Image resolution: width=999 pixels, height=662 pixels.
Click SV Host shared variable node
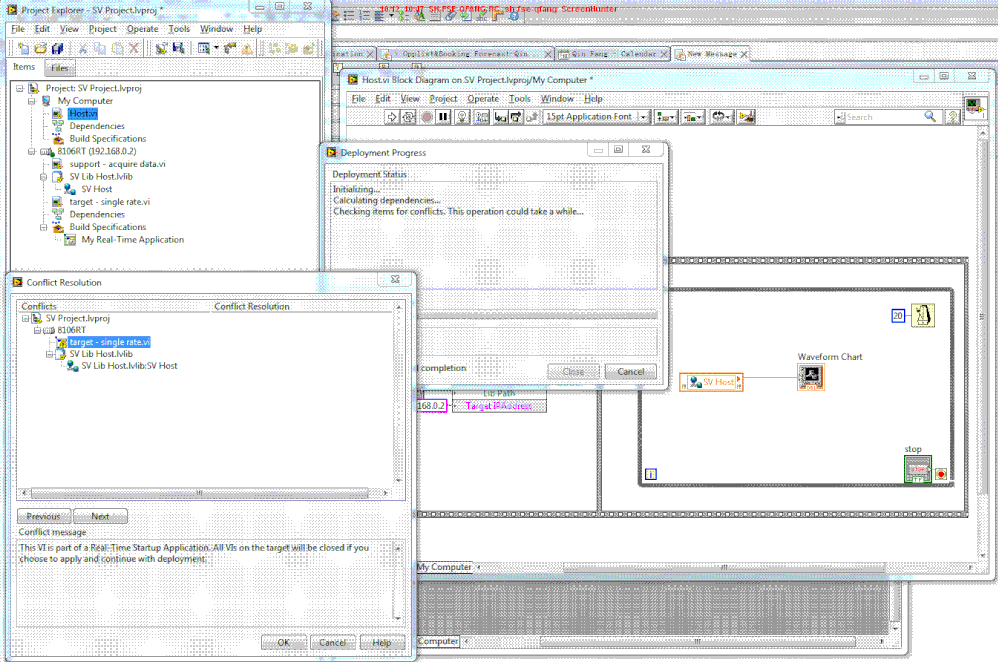[x=711, y=382]
